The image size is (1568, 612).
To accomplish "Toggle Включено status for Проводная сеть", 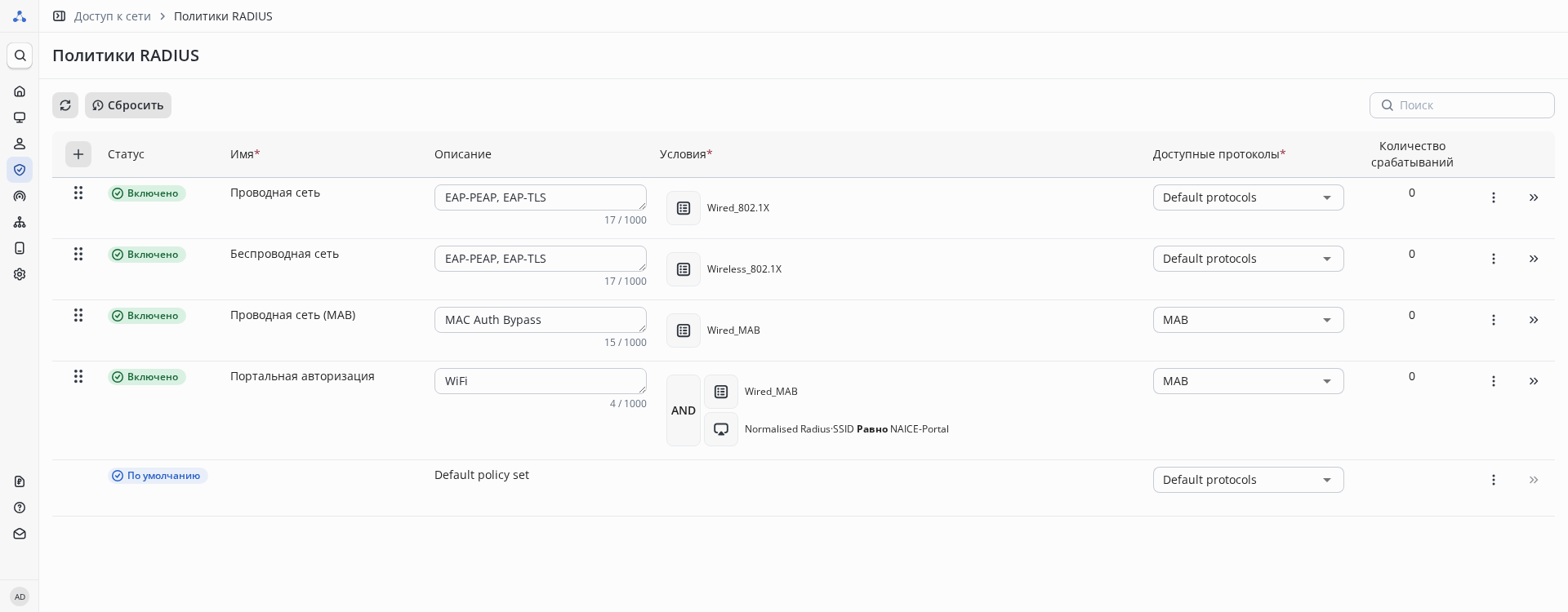I will tap(147, 193).
